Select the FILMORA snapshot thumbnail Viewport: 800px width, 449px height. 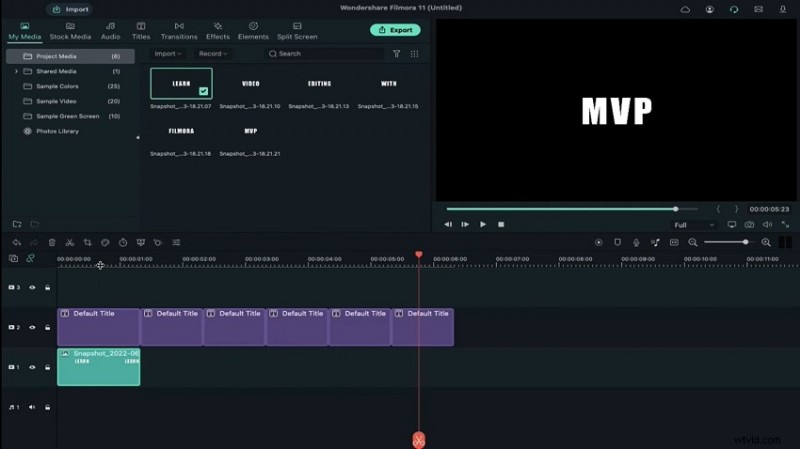(x=181, y=131)
